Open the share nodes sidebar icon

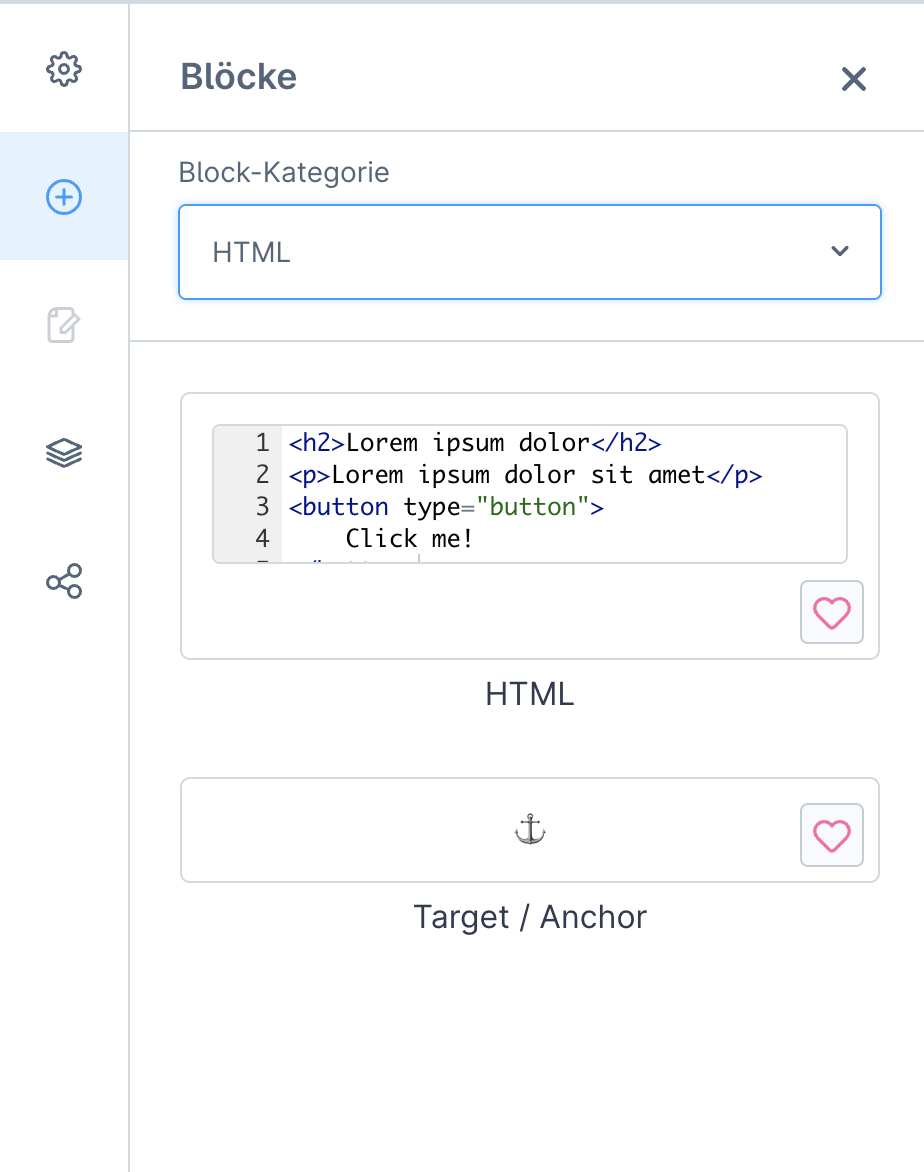pos(64,581)
